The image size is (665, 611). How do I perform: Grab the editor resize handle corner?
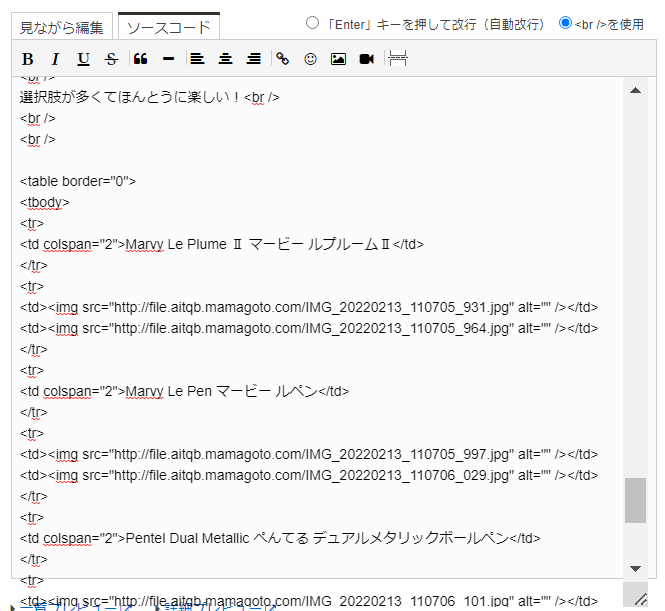click(640, 599)
